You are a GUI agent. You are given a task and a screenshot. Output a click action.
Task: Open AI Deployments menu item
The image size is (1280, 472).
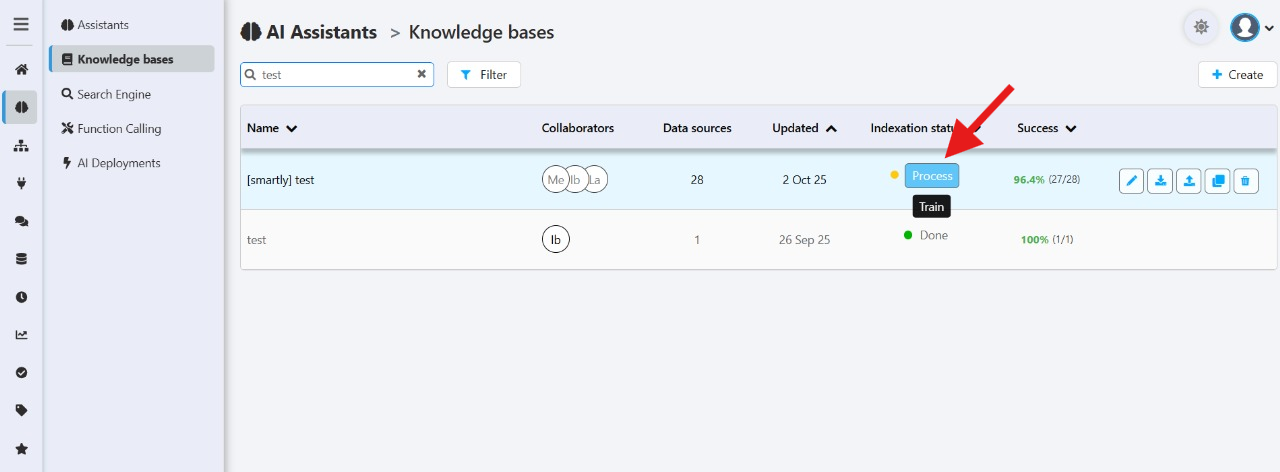[x=110, y=163]
